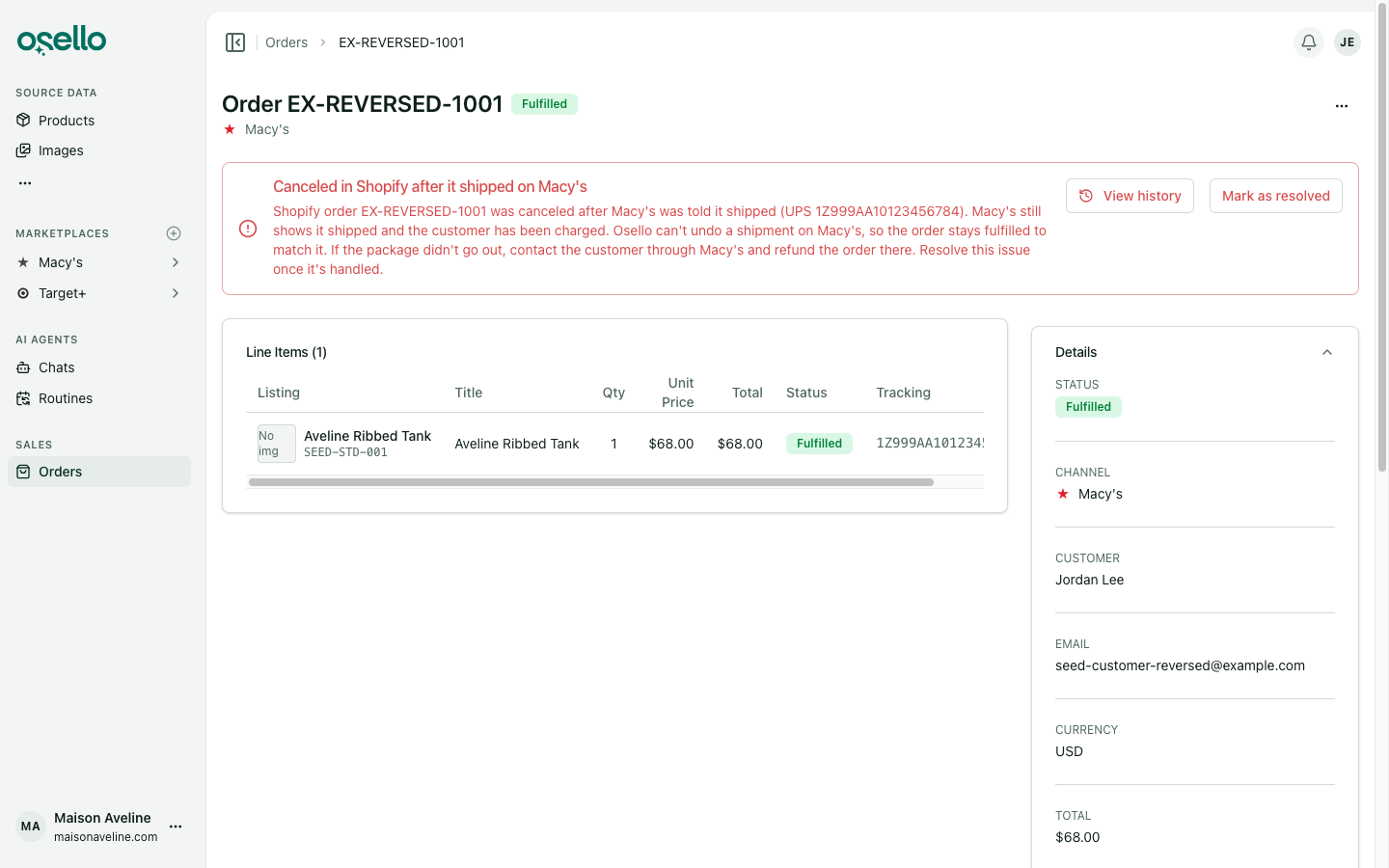This screenshot has height=868, width=1389.
Task: Click View history button
Action: pos(1130,196)
